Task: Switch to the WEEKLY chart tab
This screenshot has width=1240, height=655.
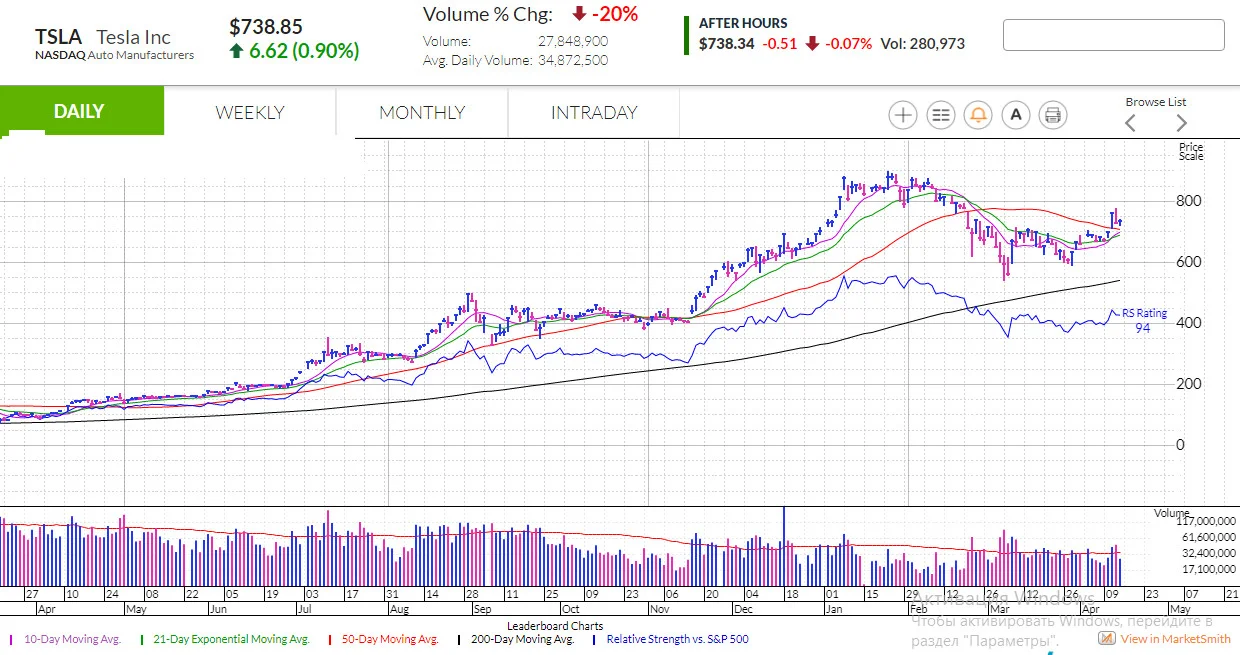Action: click(250, 112)
